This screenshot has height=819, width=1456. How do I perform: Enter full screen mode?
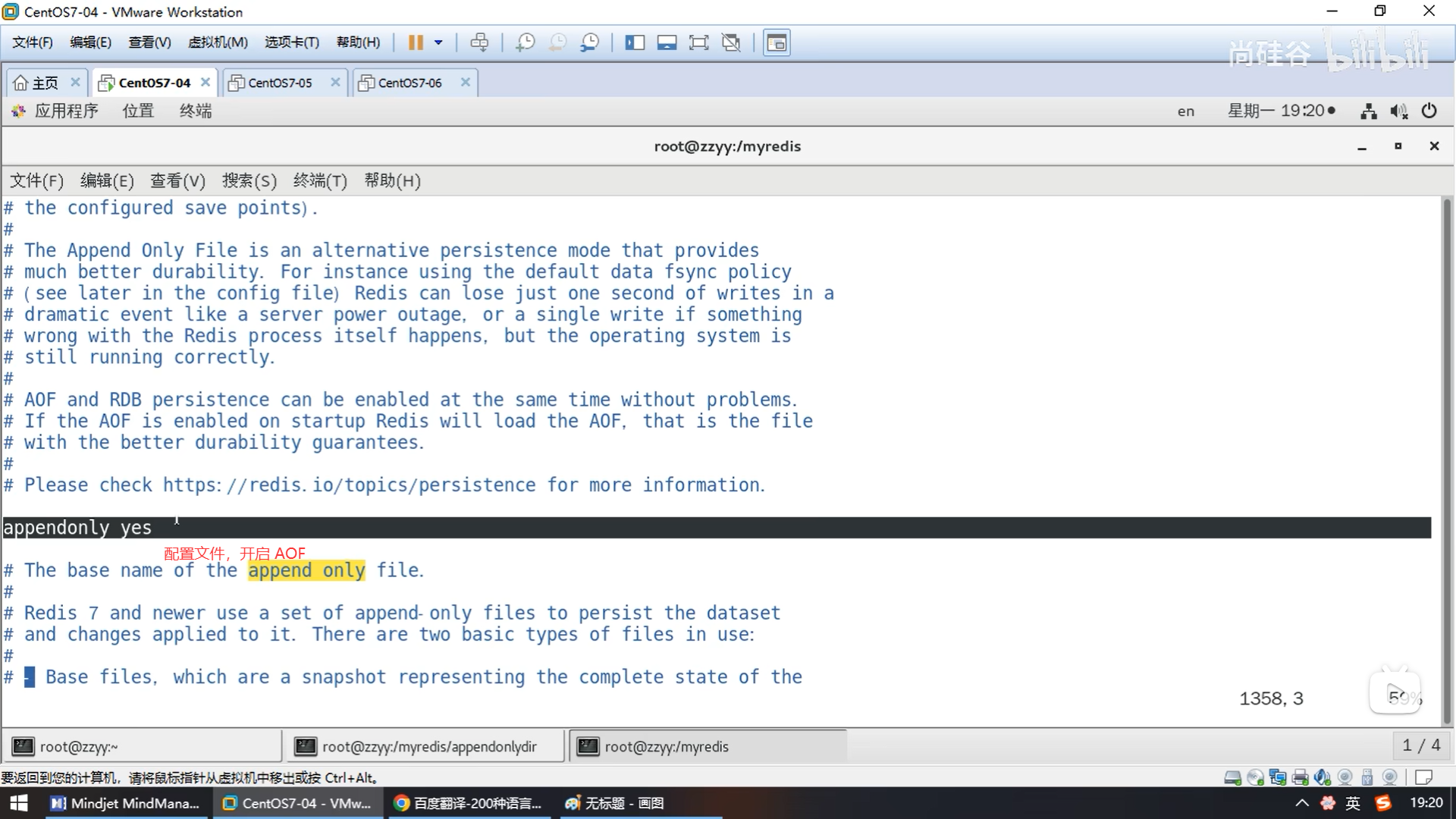pyautogui.click(x=698, y=42)
